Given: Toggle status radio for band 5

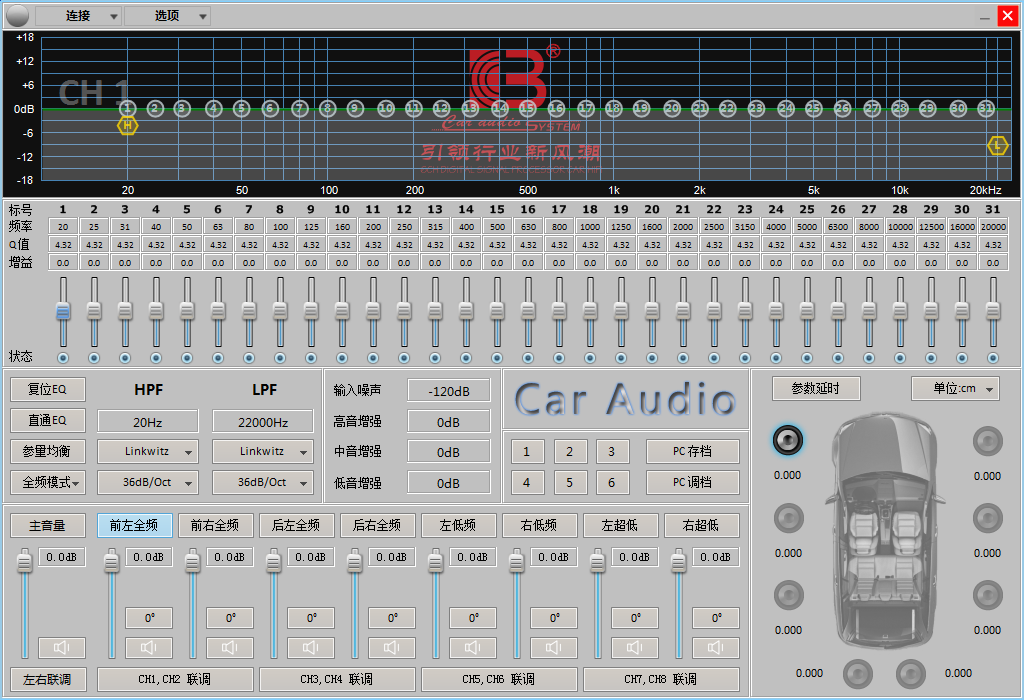Looking at the screenshot, I should [x=187, y=358].
